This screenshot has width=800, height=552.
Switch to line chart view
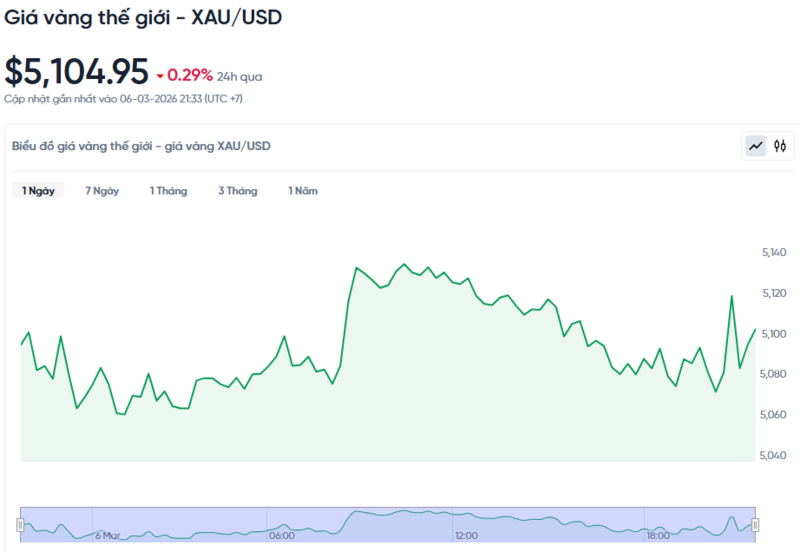click(x=755, y=146)
